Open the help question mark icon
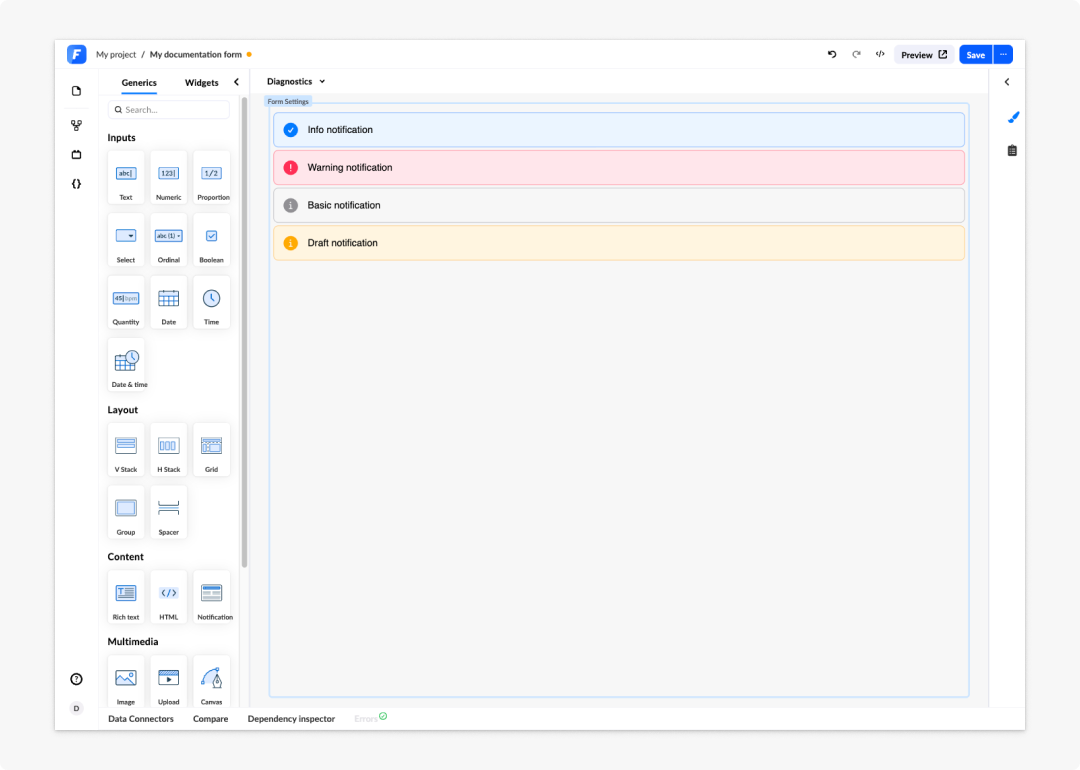Screen dimensions: 1080x770 76,679
